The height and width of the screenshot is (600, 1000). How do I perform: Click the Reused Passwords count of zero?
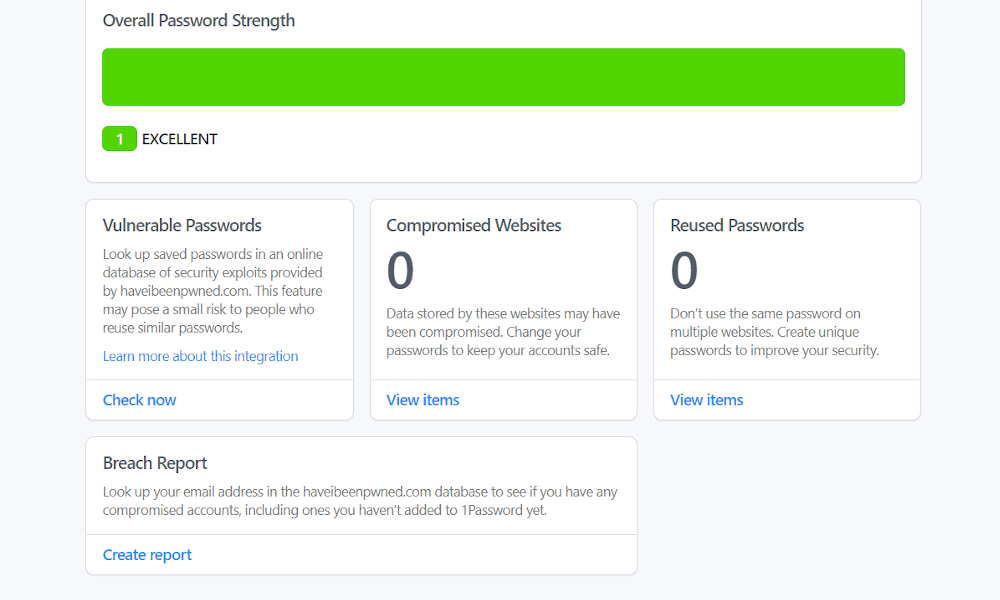(x=684, y=270)
